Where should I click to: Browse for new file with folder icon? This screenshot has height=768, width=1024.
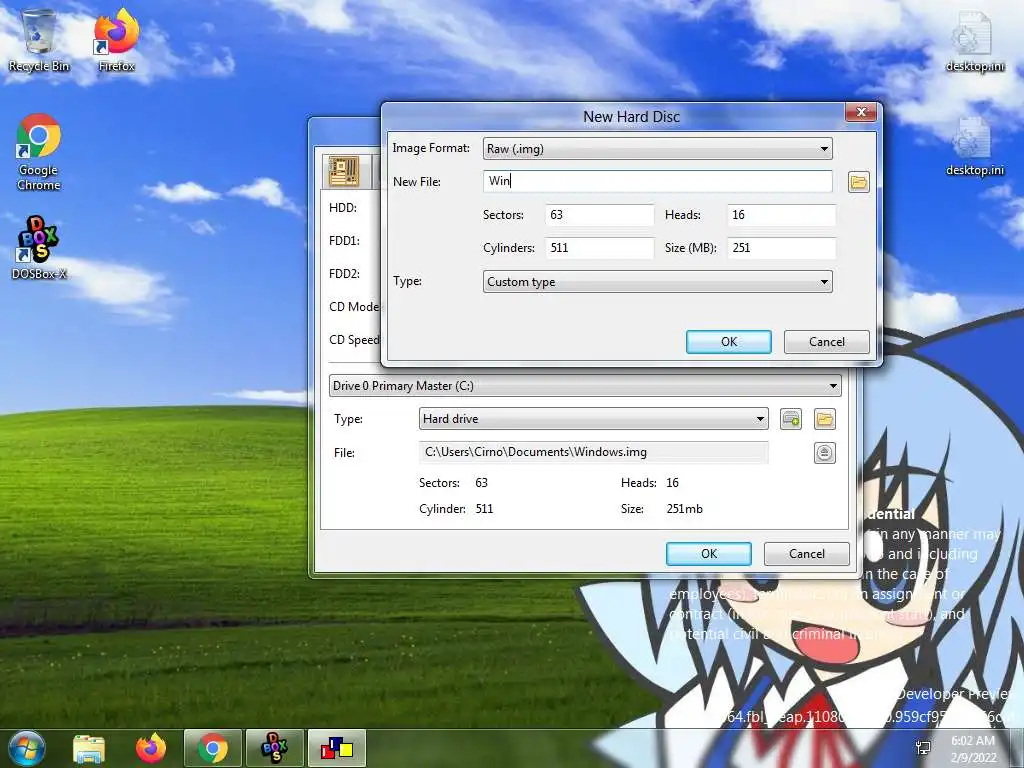(858, 182)
